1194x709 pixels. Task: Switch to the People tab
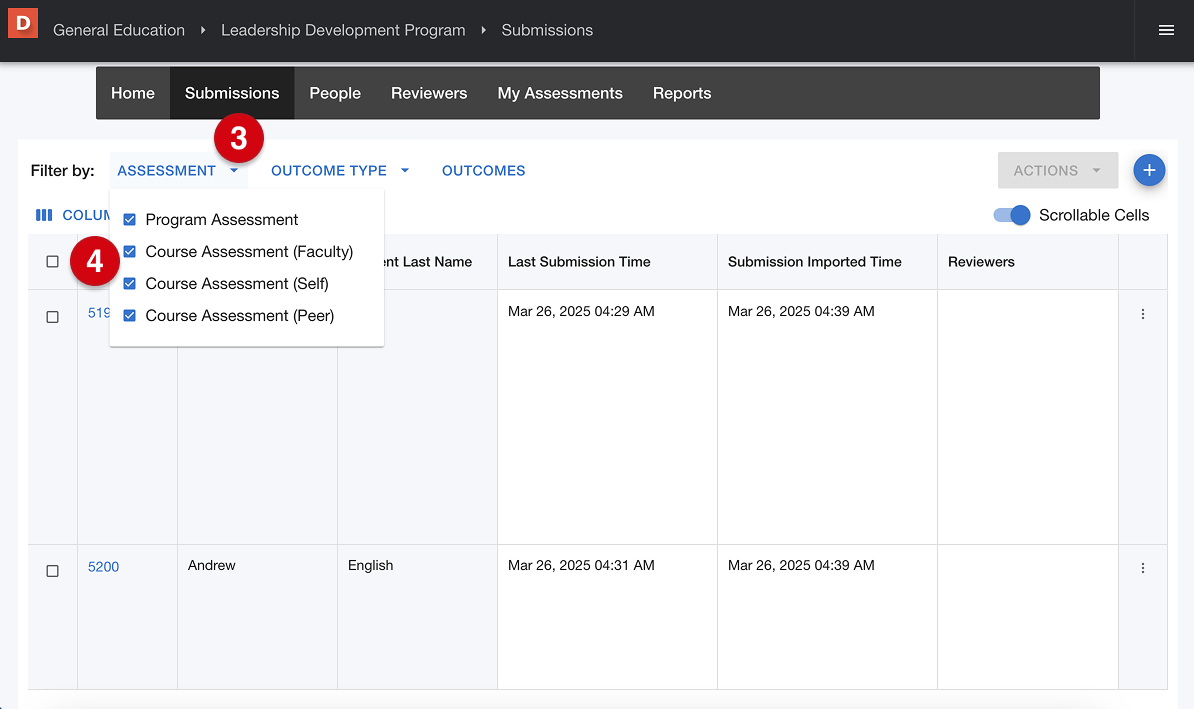[x=335, y=93]
